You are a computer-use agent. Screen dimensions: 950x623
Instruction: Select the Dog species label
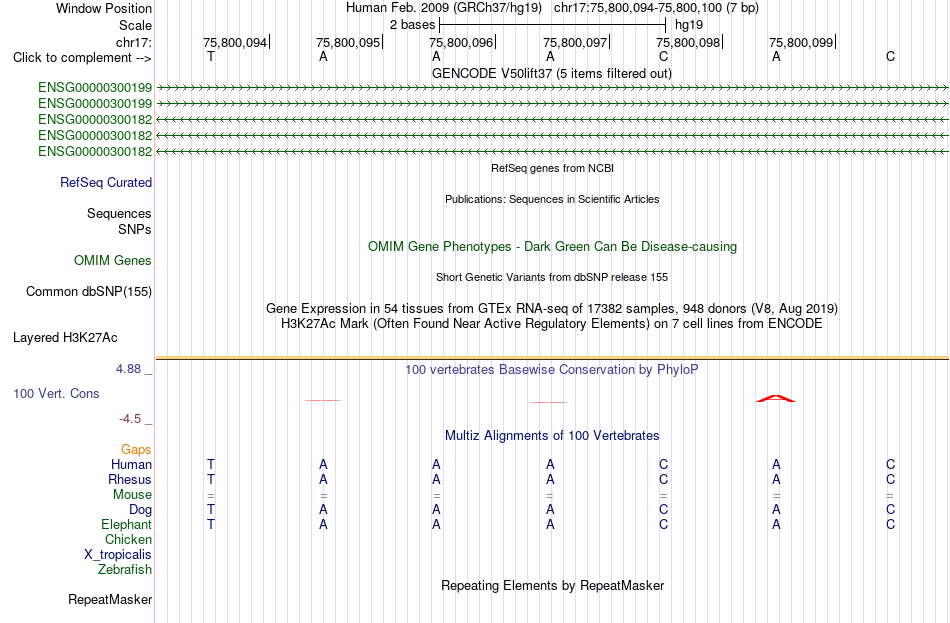tap(140, 510)
